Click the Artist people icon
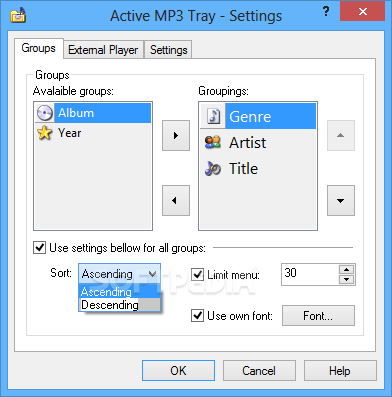The image size is (392, 397). [x=213, y=142]
